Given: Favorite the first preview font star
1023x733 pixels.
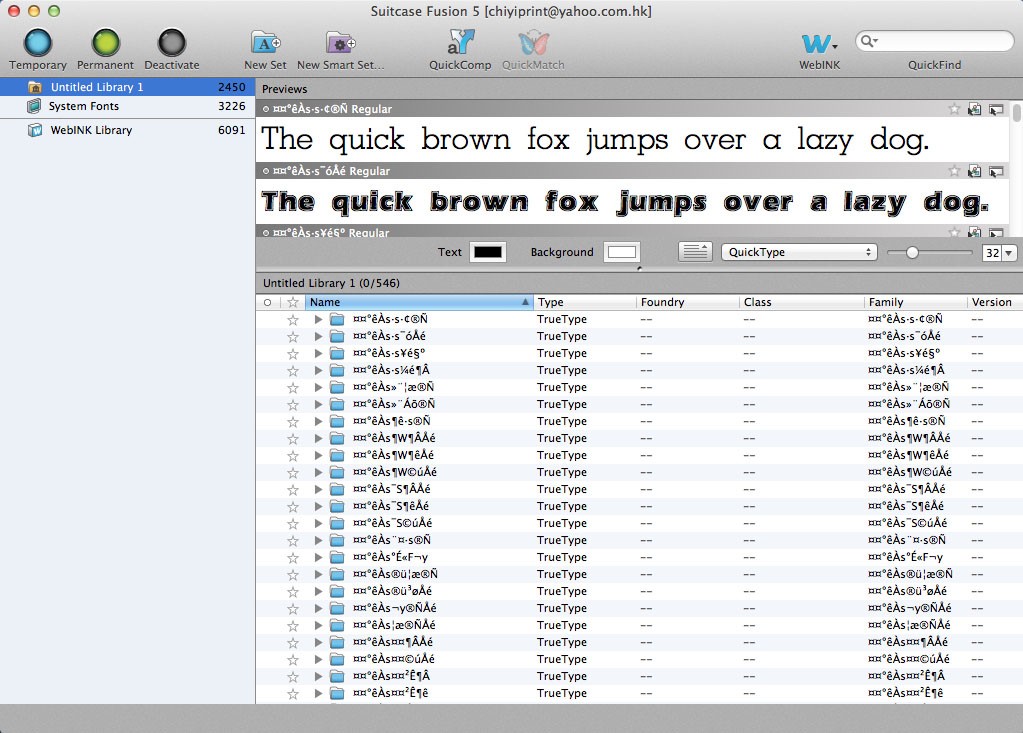Looking at the screenshot, I should 954,109.
